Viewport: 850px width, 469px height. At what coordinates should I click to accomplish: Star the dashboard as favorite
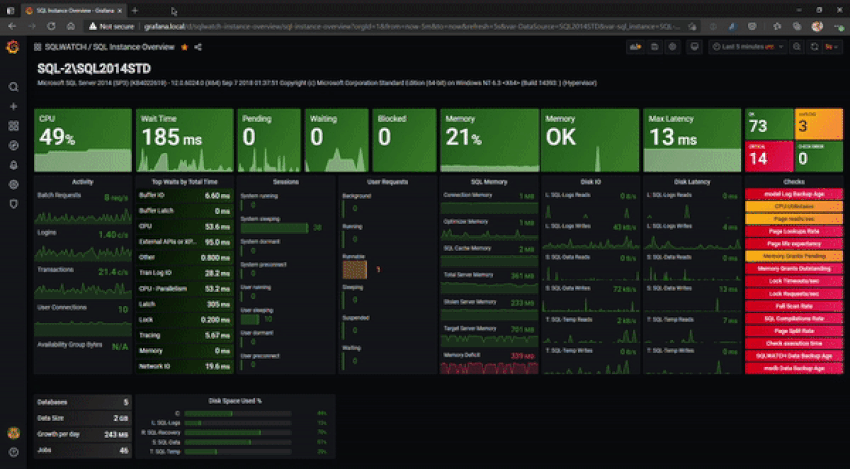point(184,47)
